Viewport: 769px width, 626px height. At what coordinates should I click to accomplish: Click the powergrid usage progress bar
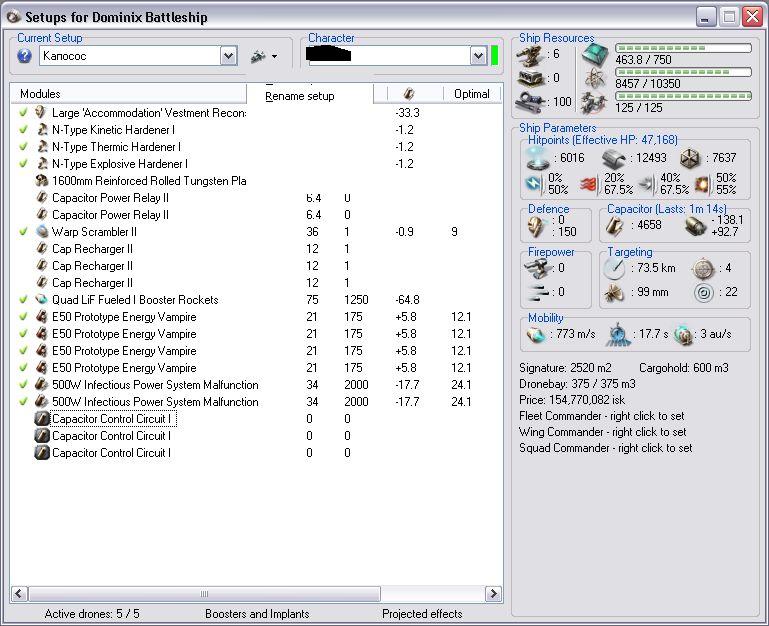pyautogui.click(x=683, y=72)
